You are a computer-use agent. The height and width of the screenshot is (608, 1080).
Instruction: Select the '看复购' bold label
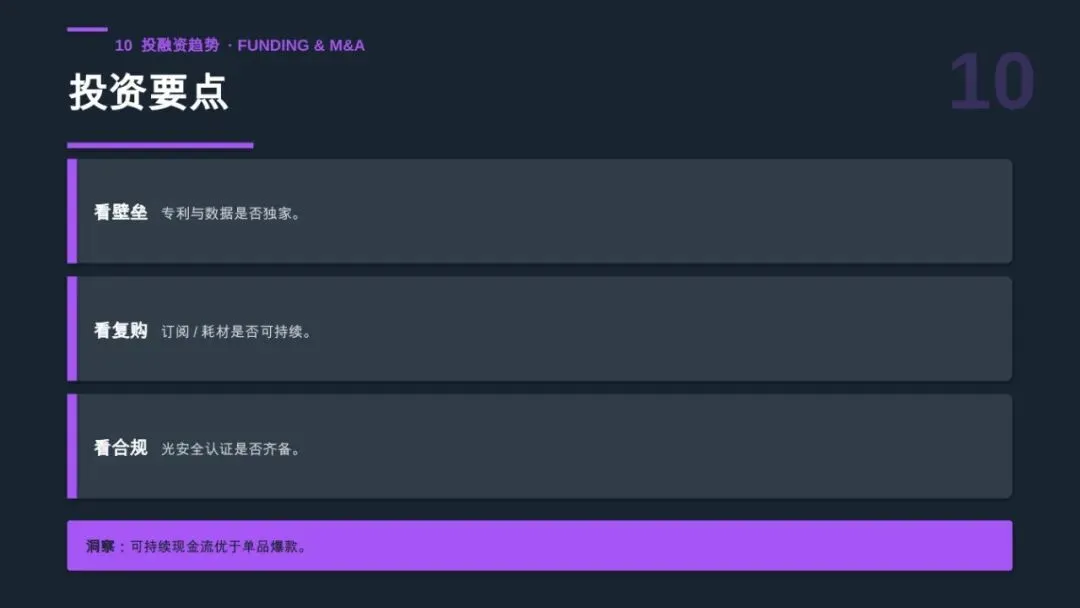(121, 331)
